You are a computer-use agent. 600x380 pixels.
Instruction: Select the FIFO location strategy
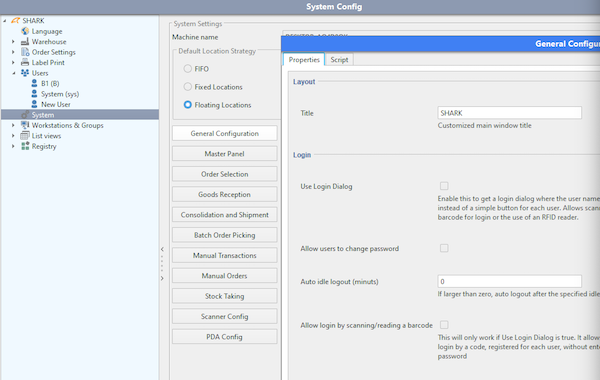click(x=188, y=68)
